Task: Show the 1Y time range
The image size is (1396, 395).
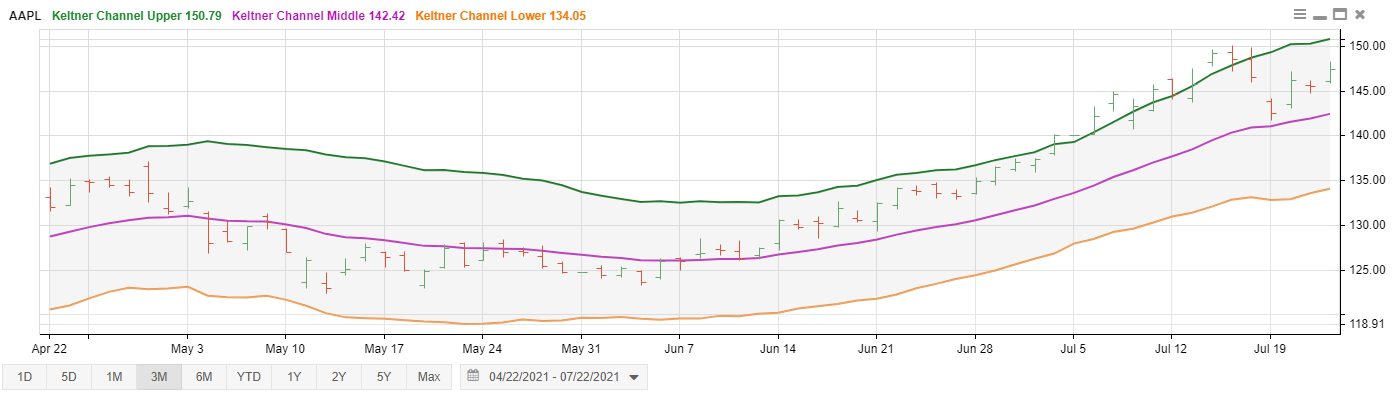Action: coord(294,377)
